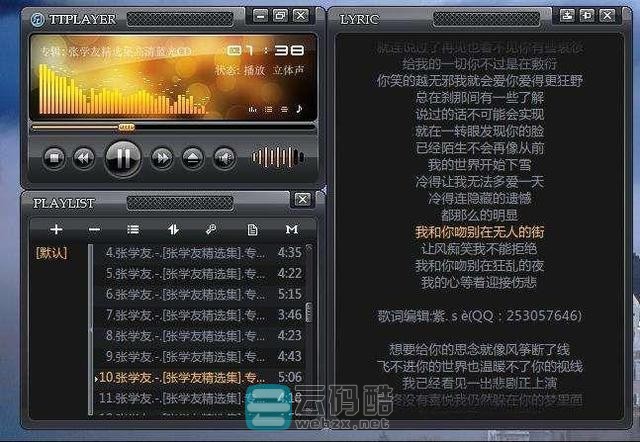Click the minus icon to remove tracks
This screenshot has width=640, height=442.
(x=94, y=229)
